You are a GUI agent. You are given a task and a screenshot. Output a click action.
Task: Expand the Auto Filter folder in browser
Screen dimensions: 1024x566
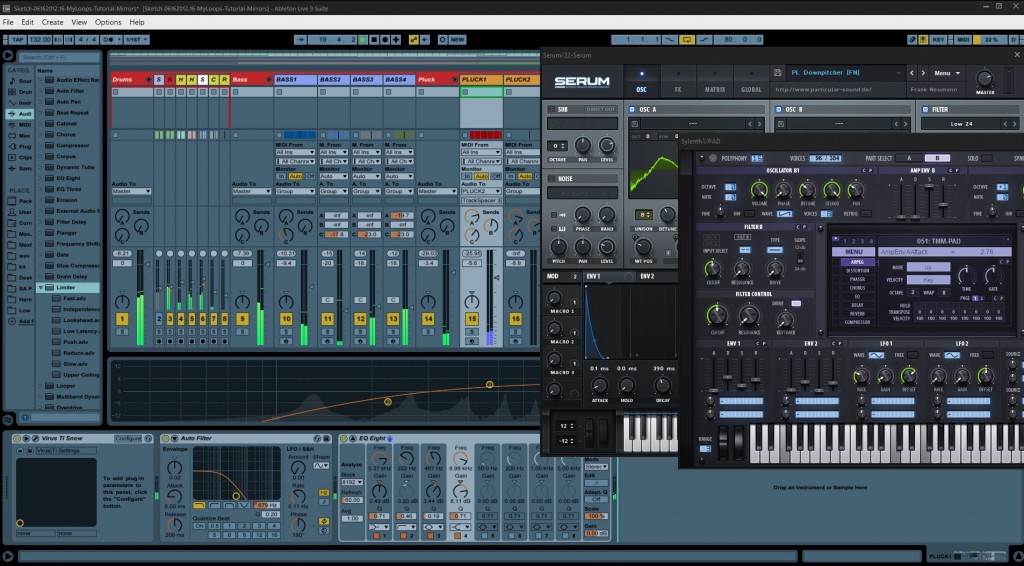pos(40,91)
